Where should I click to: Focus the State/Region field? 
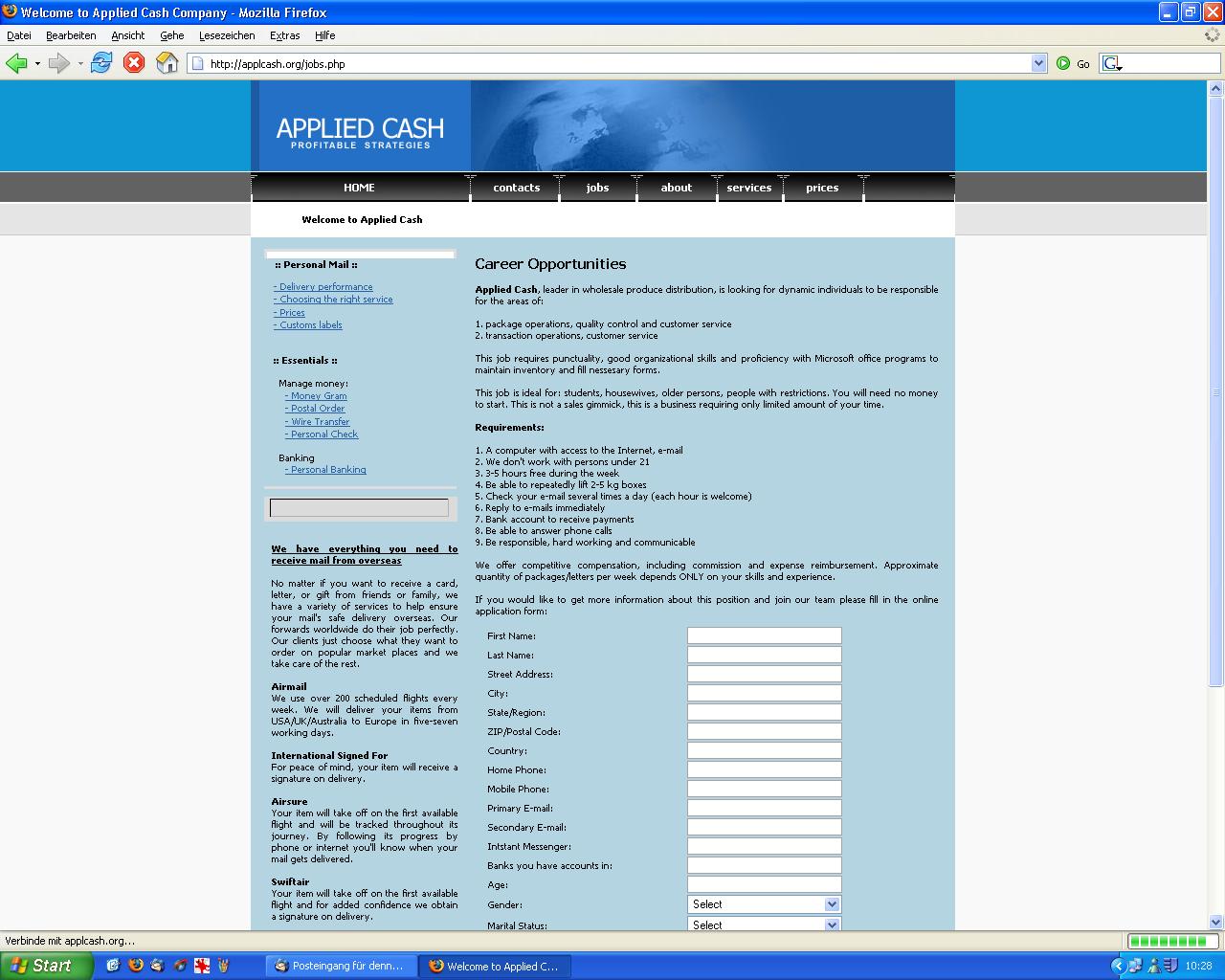[x=765, y=712]
